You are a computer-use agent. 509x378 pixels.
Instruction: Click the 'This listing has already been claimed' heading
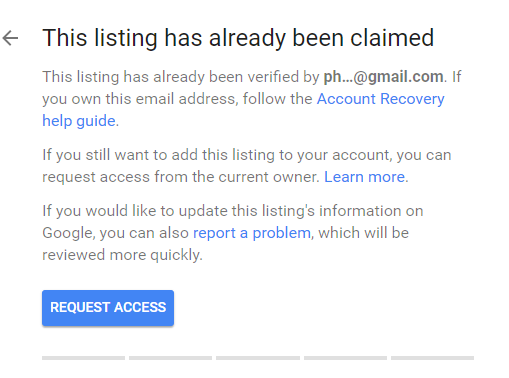click(238, 38)
